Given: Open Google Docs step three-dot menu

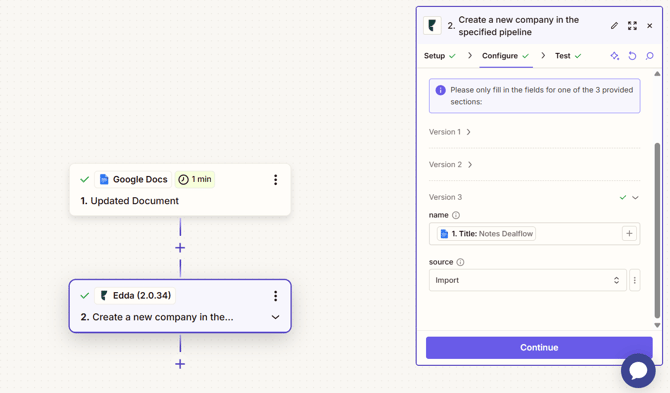Looking at the screenshot, I should click(x=276, y=179).
